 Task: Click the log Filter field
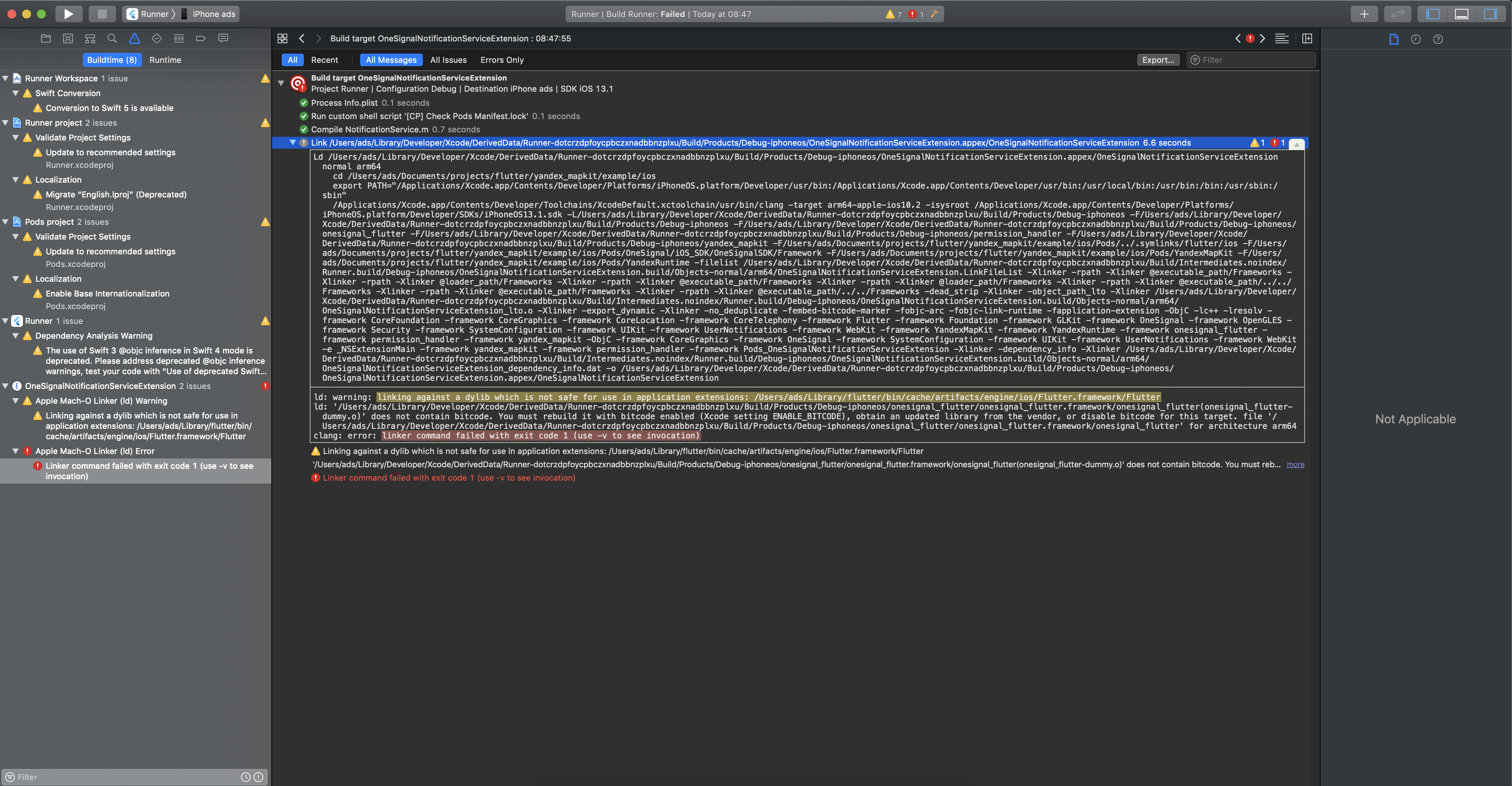[1251, 60]
